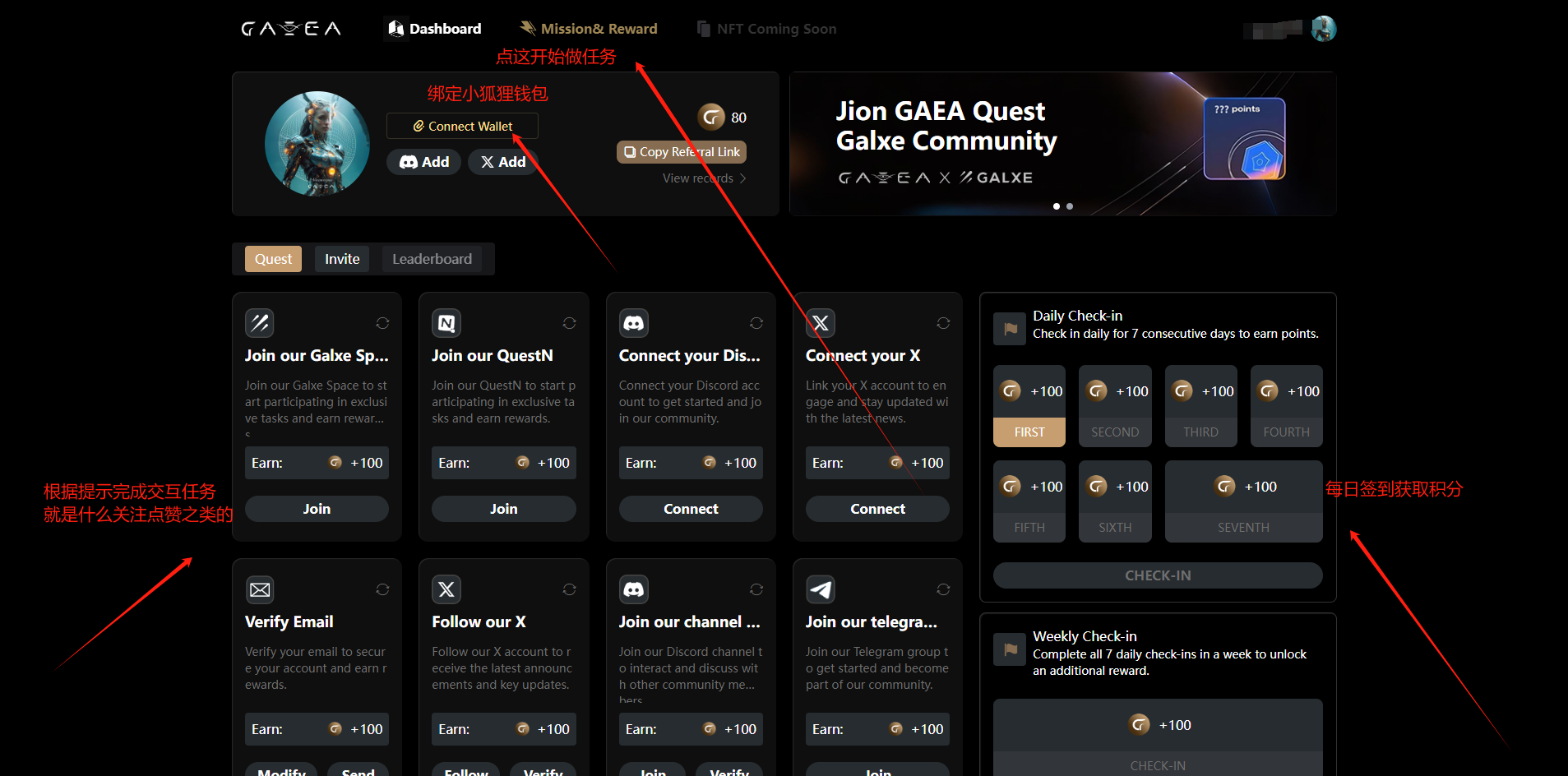Click Connect on the Connect your X card
1568x776 pixels.
(877, 509)
